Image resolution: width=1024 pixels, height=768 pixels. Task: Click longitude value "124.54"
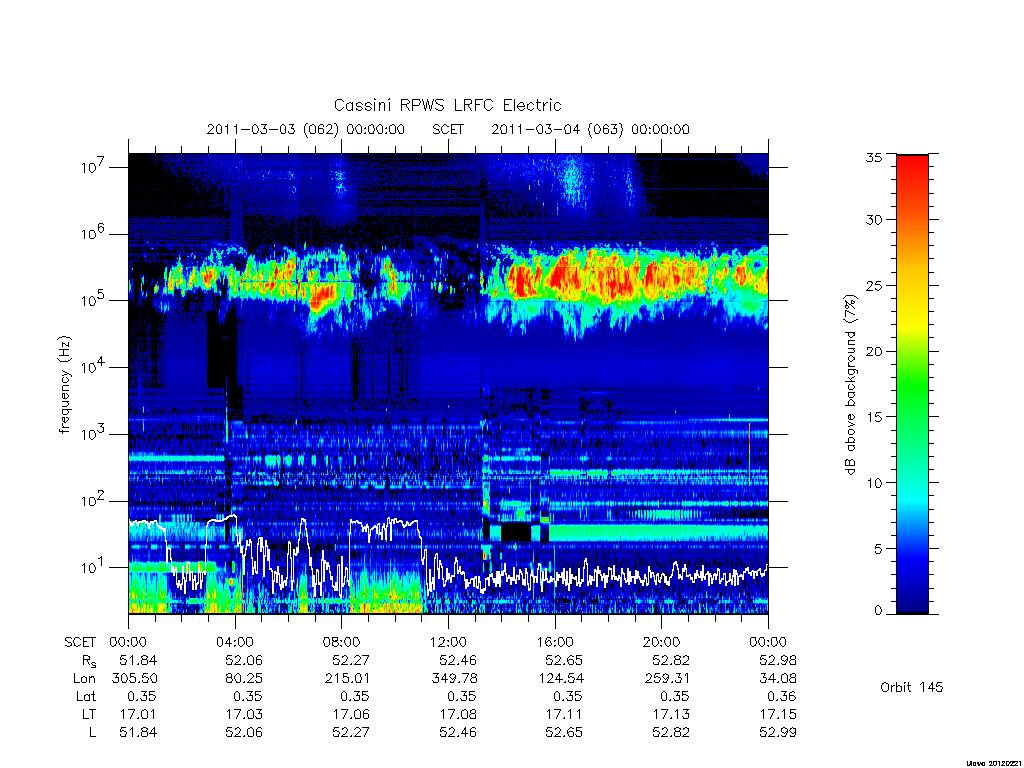tap(560, 679)
